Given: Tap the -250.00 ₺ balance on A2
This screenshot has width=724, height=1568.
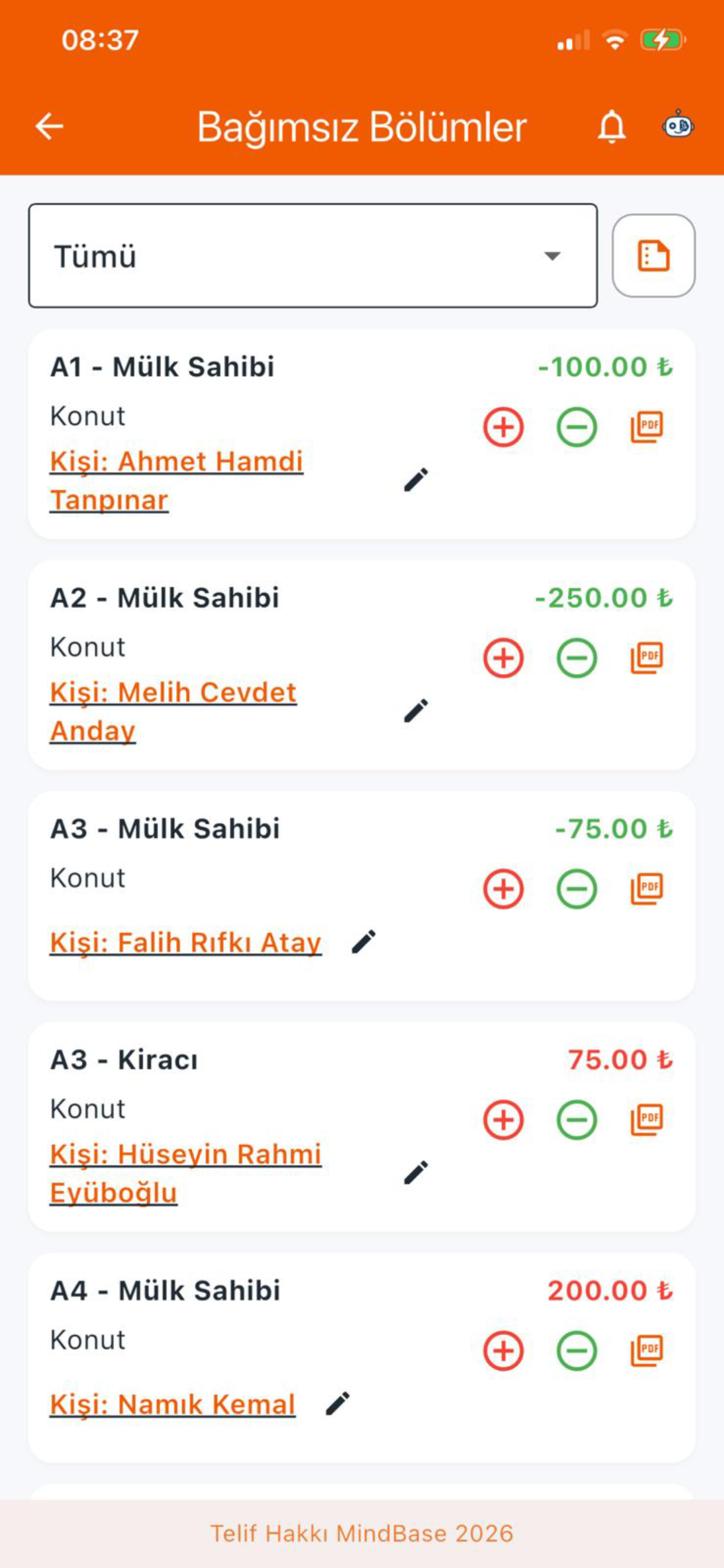Looking at the screenshot, I should tap(603, 598).
